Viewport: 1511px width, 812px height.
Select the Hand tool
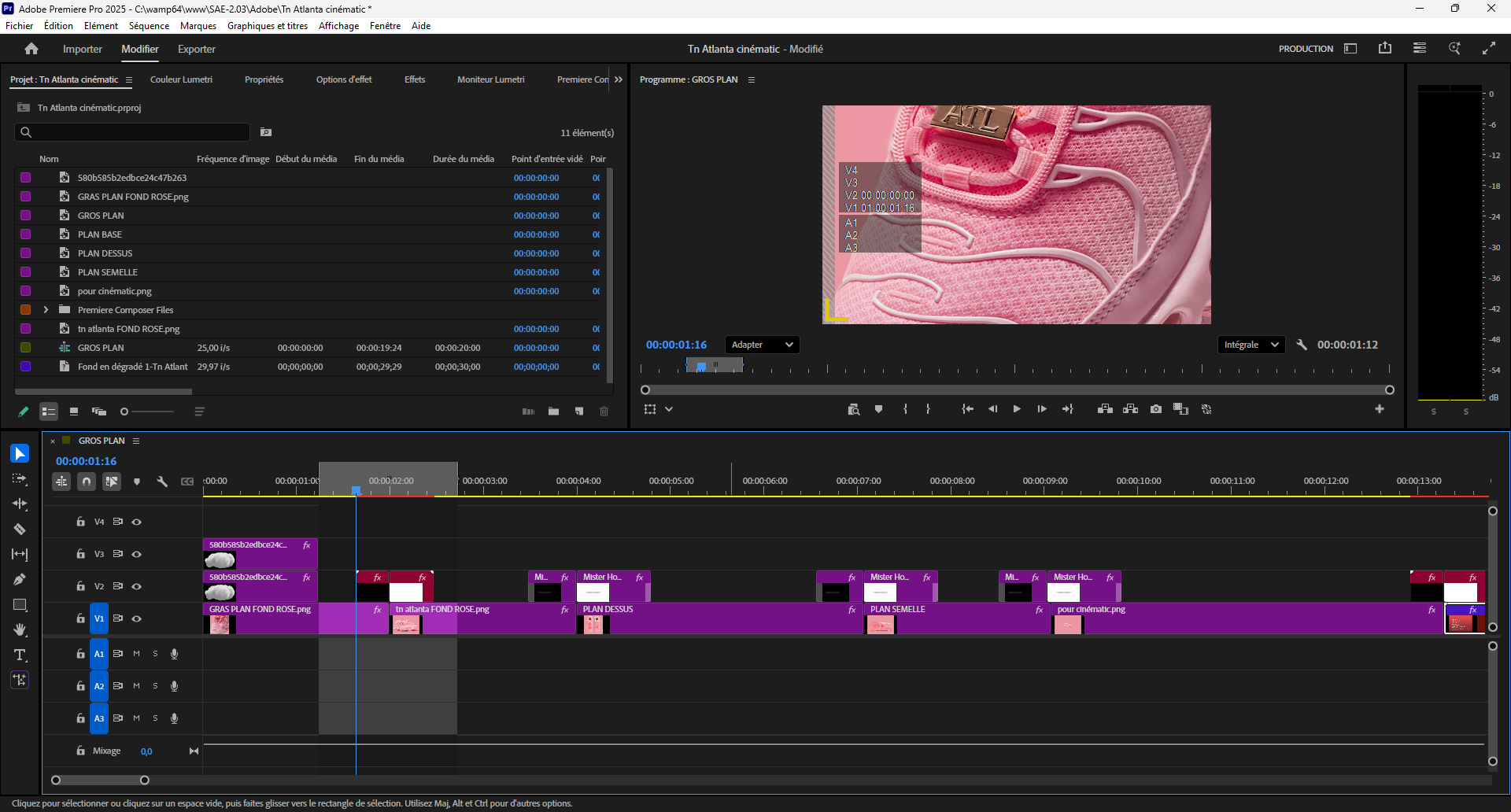[20, 629]
